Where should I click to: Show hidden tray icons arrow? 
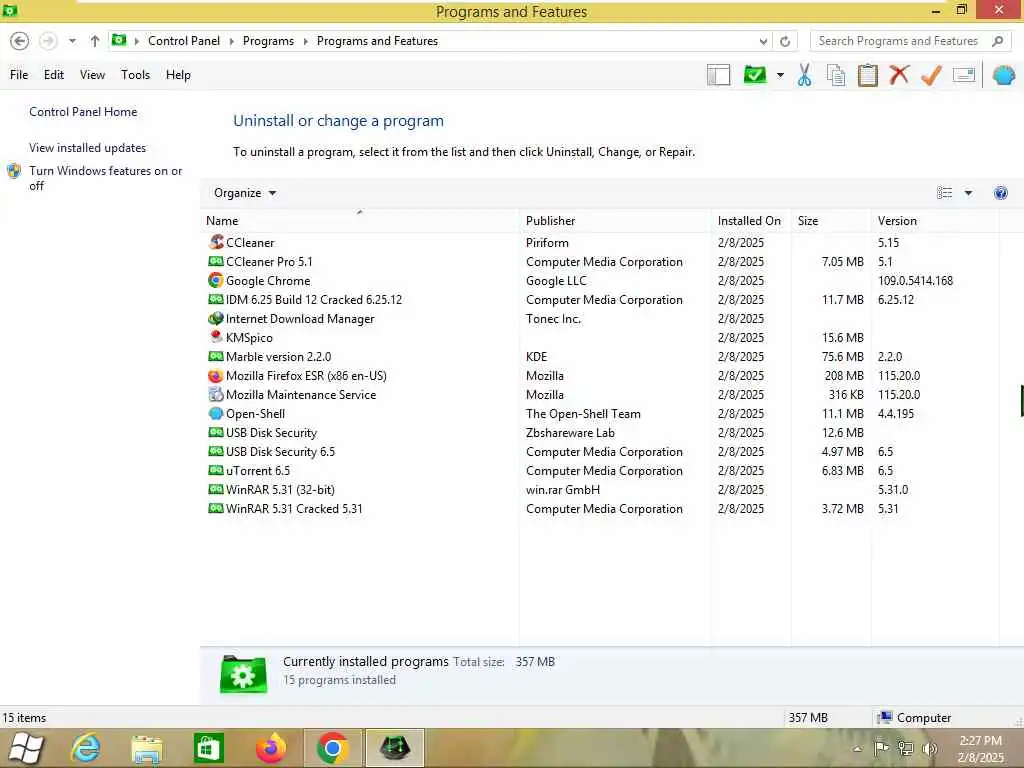pos(857,750)
